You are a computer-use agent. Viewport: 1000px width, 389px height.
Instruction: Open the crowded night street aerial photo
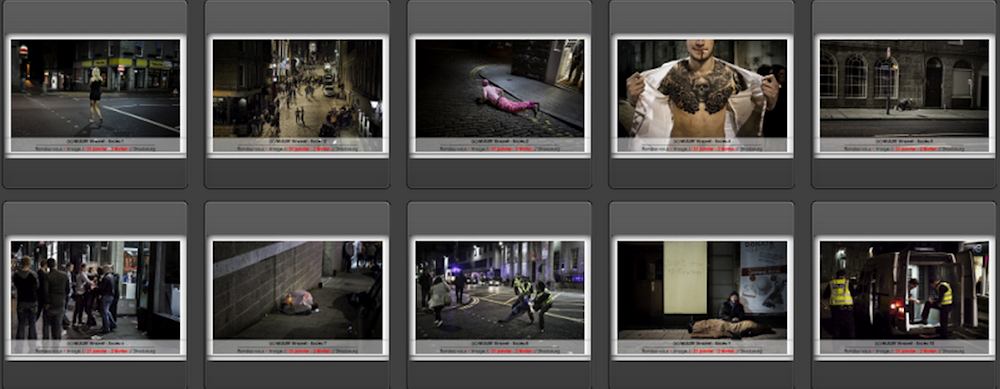click(x=297, y=88)
